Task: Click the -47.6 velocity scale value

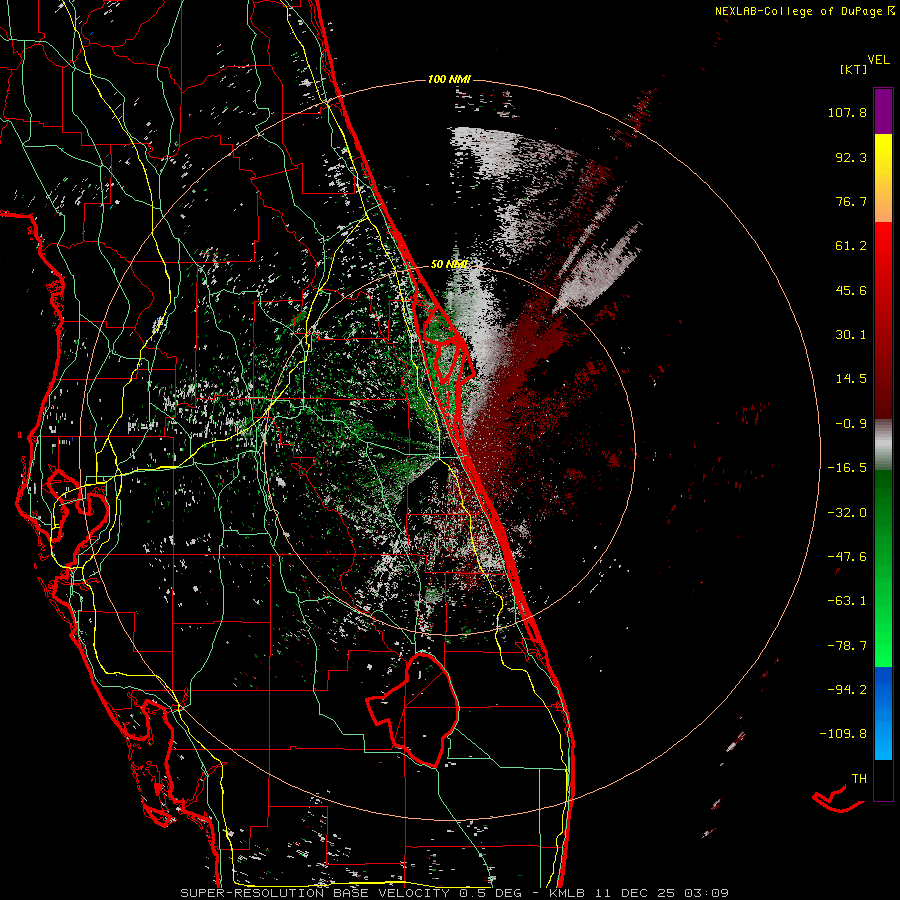Action: (847, 556)
